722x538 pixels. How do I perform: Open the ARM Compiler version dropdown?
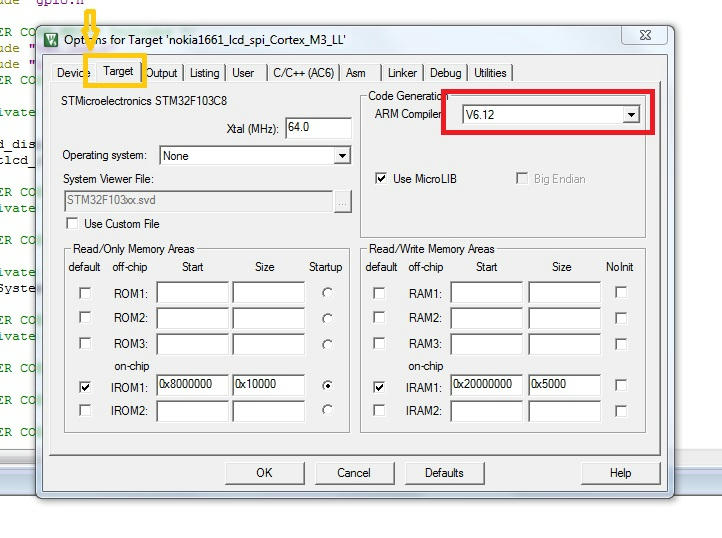[631, 115]
